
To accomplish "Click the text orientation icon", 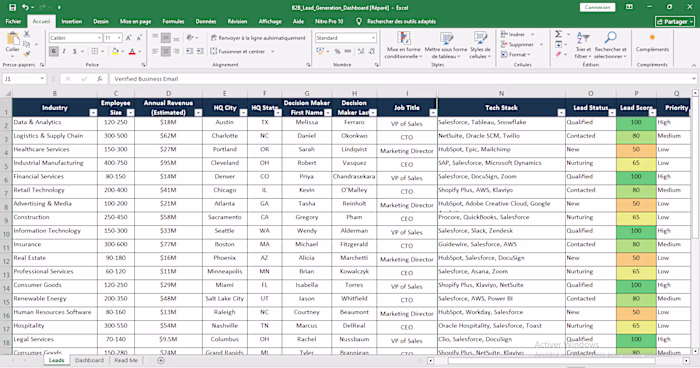I will click(190, 37).
